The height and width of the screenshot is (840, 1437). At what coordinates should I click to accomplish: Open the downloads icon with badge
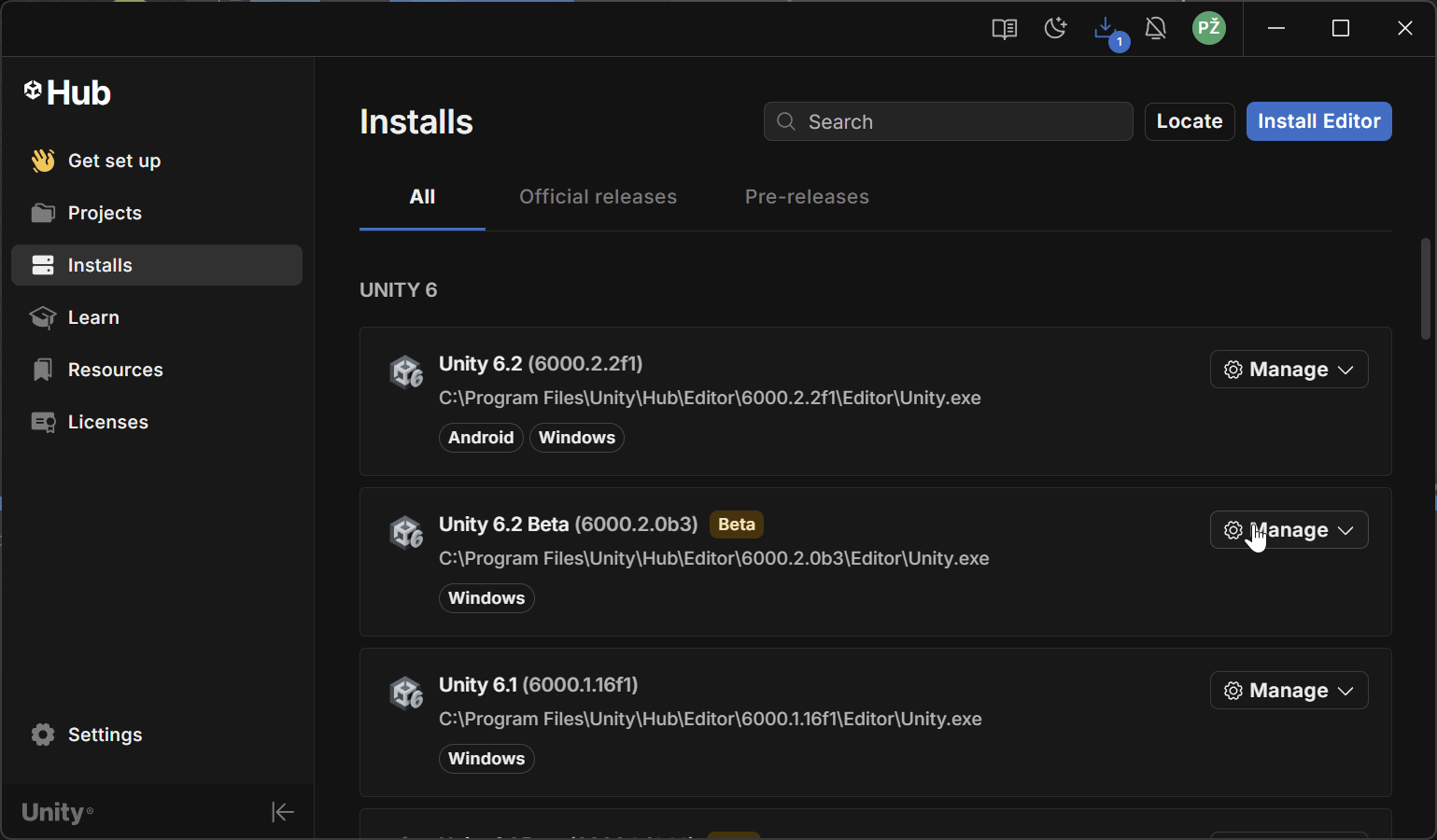coord(1107,31)
